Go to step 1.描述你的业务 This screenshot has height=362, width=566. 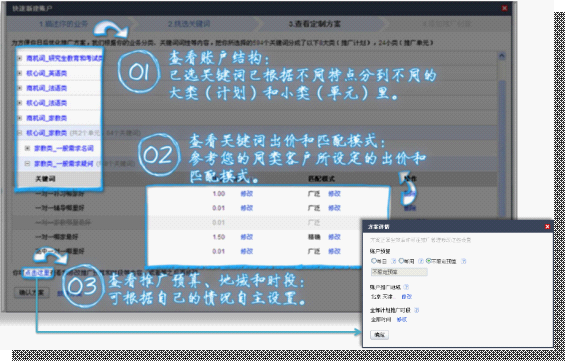64,24
